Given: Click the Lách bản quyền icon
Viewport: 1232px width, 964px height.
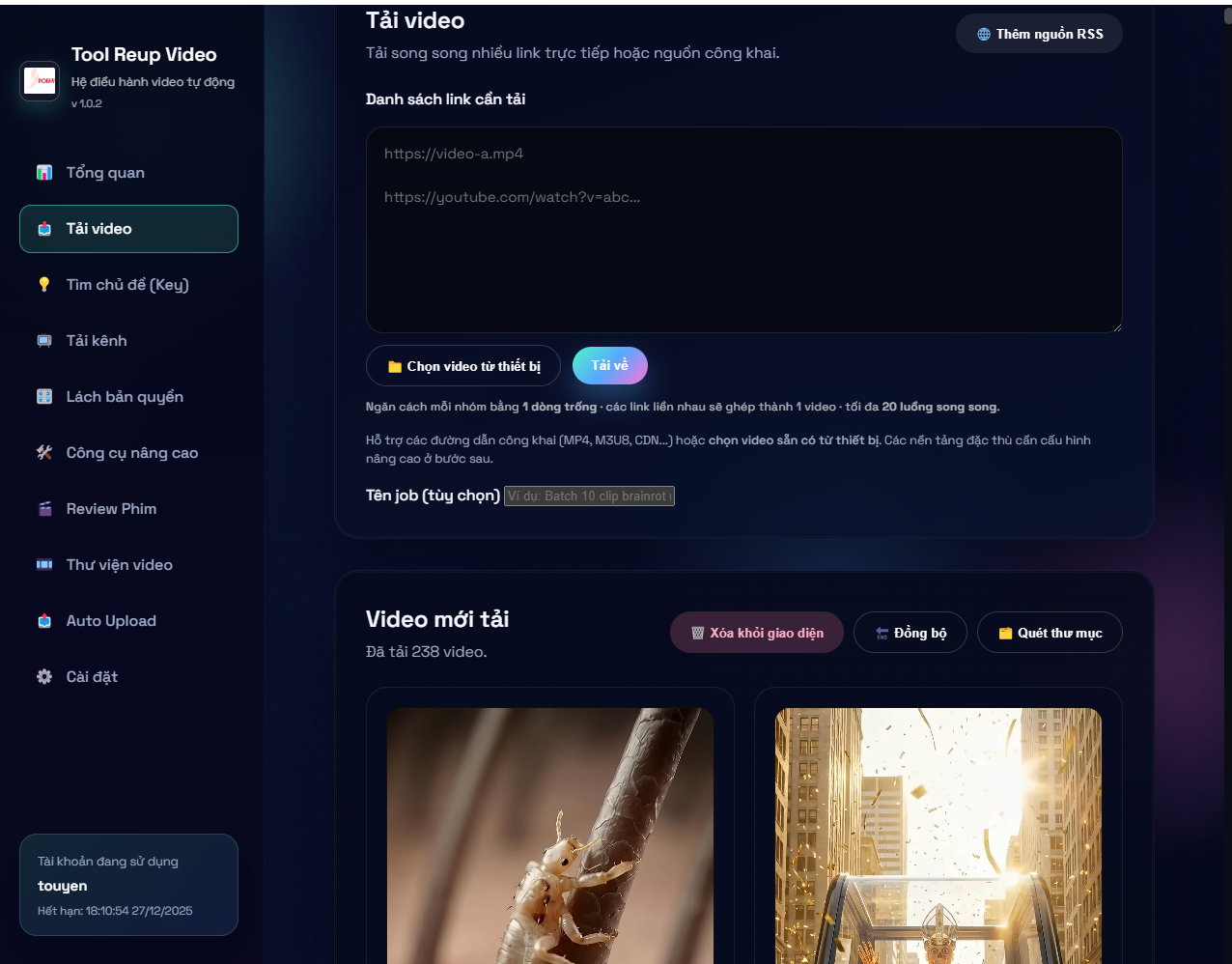Looking at the screenshot, I should [44, 397].
